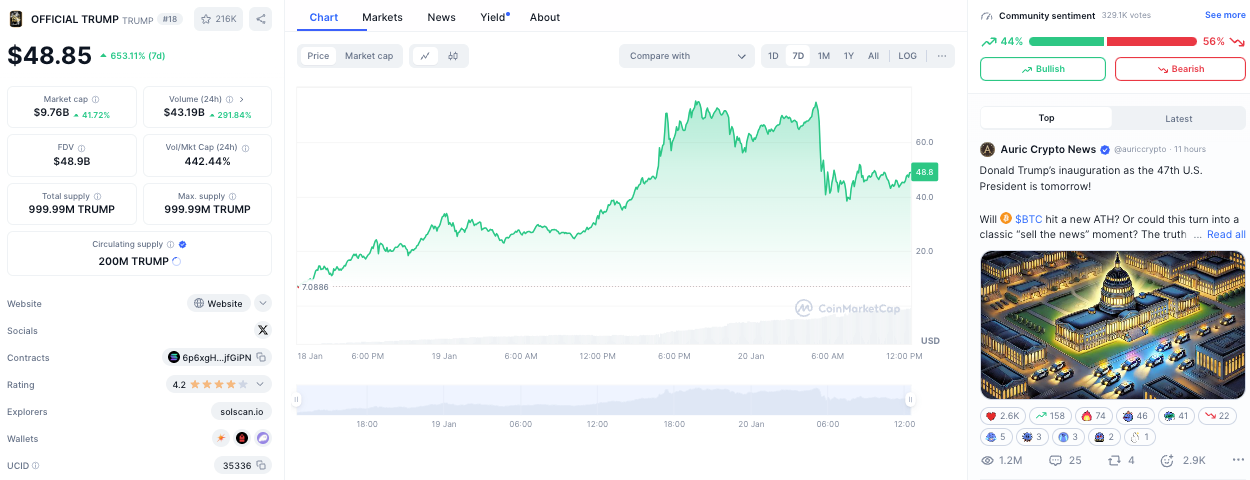Screen dimensions: 1250x480
Task: Expand the chevron next to Website button
Action: [263, 303]
